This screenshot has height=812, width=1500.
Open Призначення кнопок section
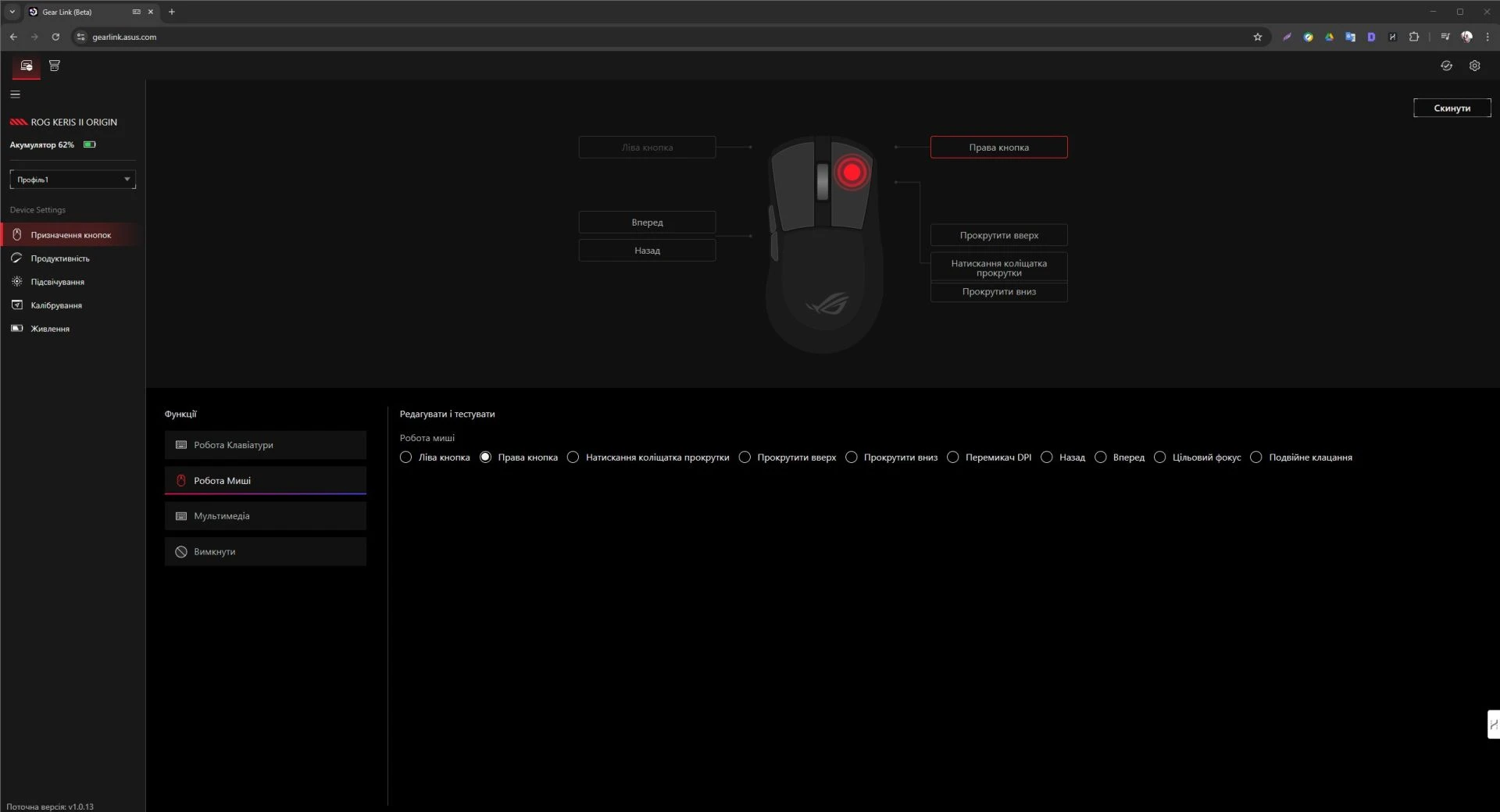coord(72,235)
